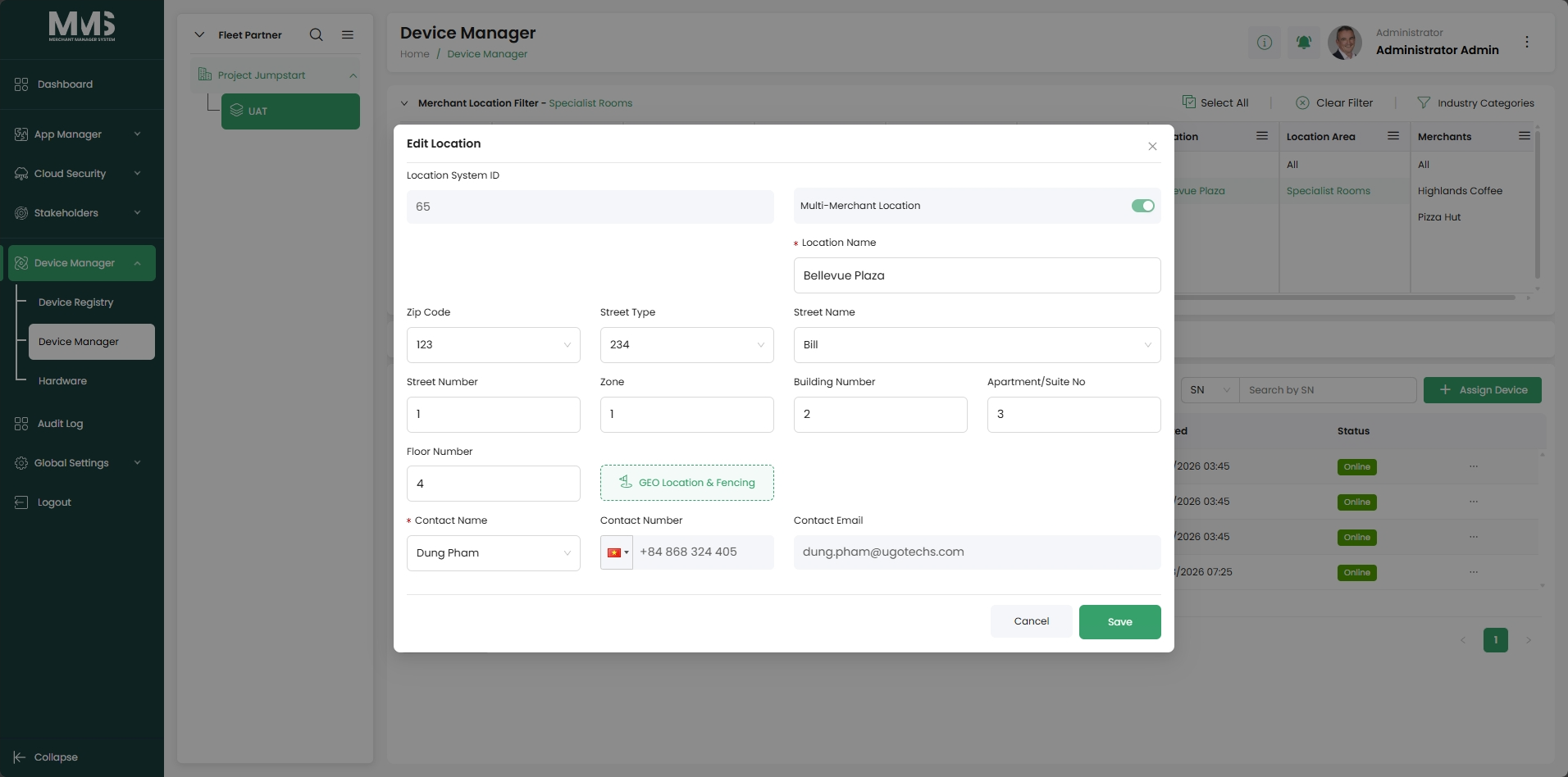This screenshot has width=1568, height=777.
Task: Click the Contact Email field
Action: tap(977, 552)
